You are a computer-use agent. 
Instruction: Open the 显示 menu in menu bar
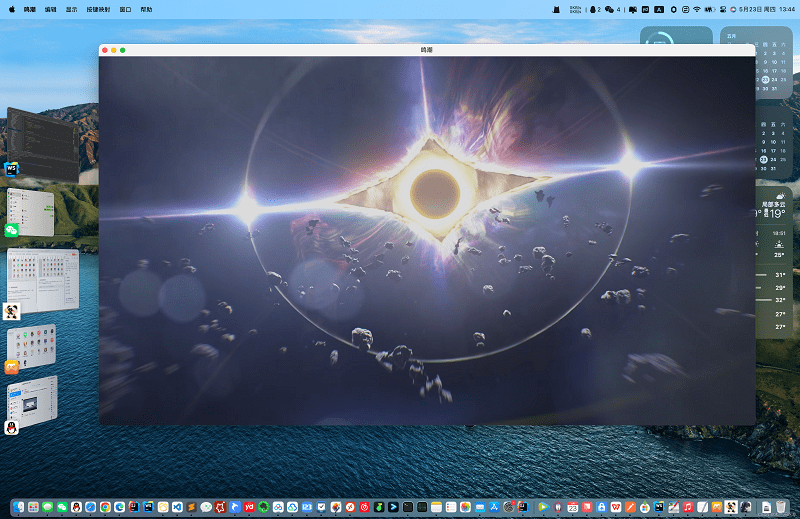[72, 8]
